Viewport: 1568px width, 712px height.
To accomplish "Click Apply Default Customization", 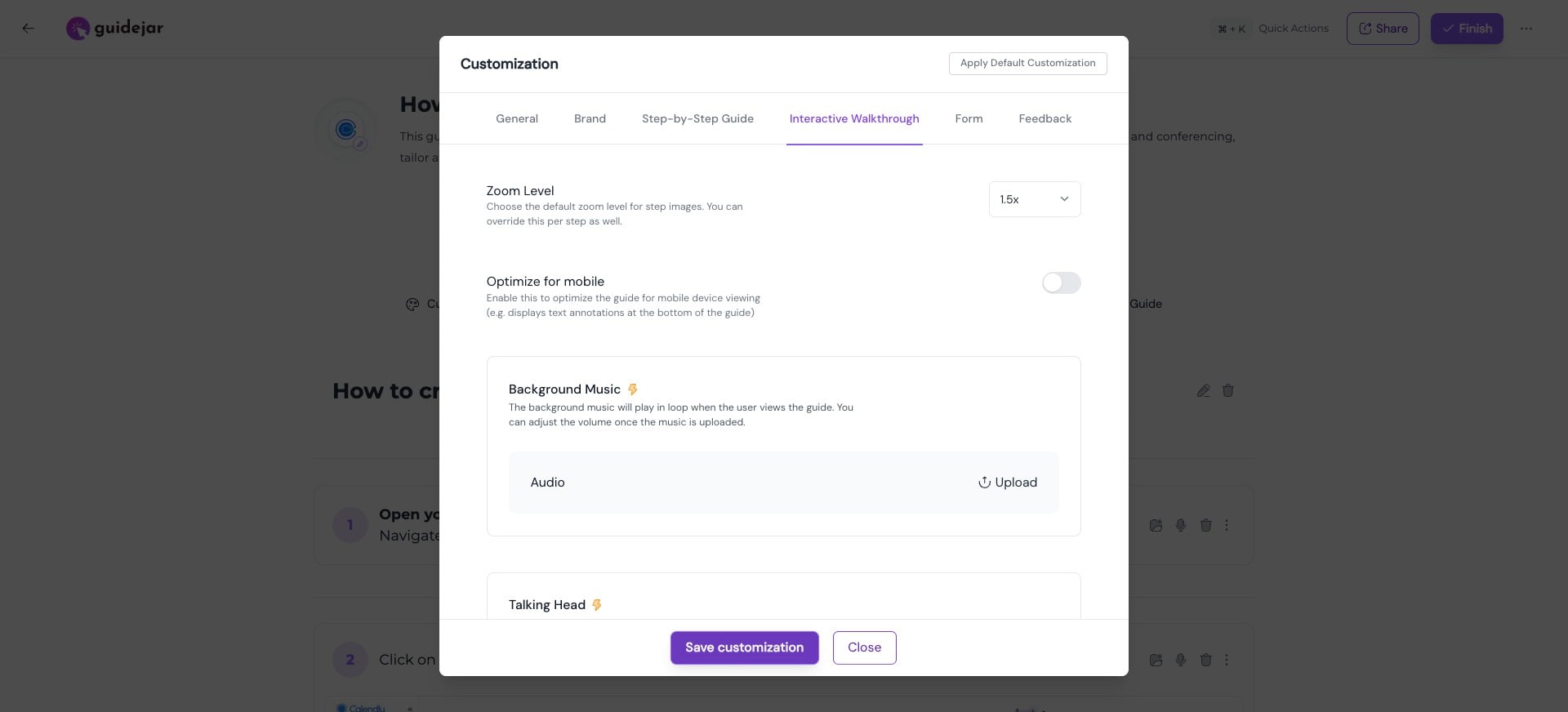I will click(x=1027, y=63).
